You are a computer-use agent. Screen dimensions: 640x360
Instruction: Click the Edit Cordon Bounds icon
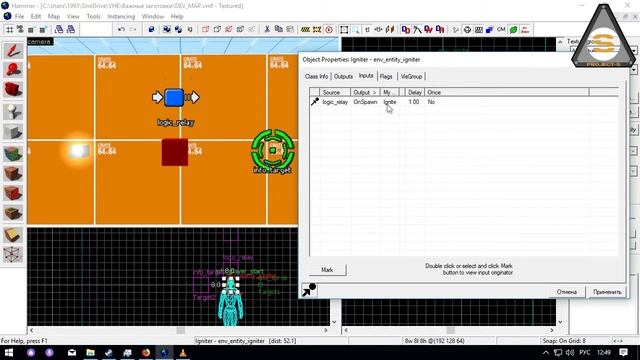(317, 29)
